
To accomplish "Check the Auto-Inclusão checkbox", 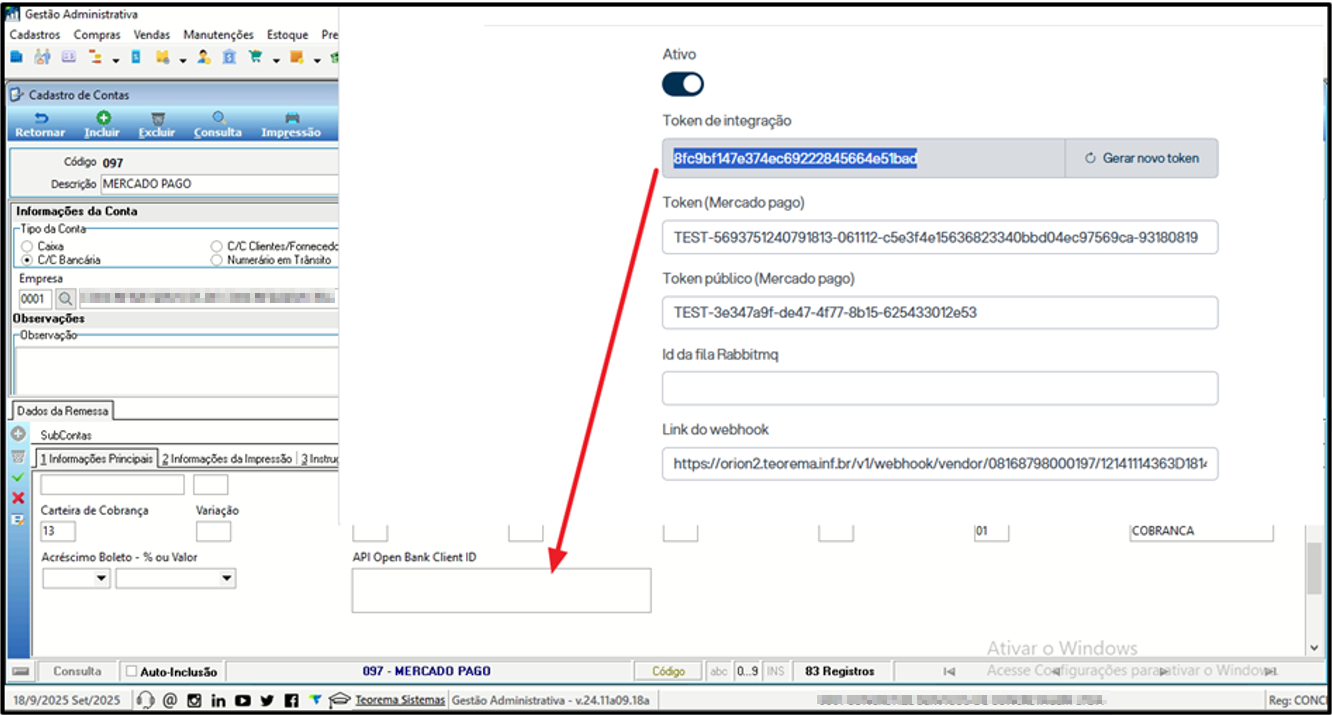I will 131,671.
